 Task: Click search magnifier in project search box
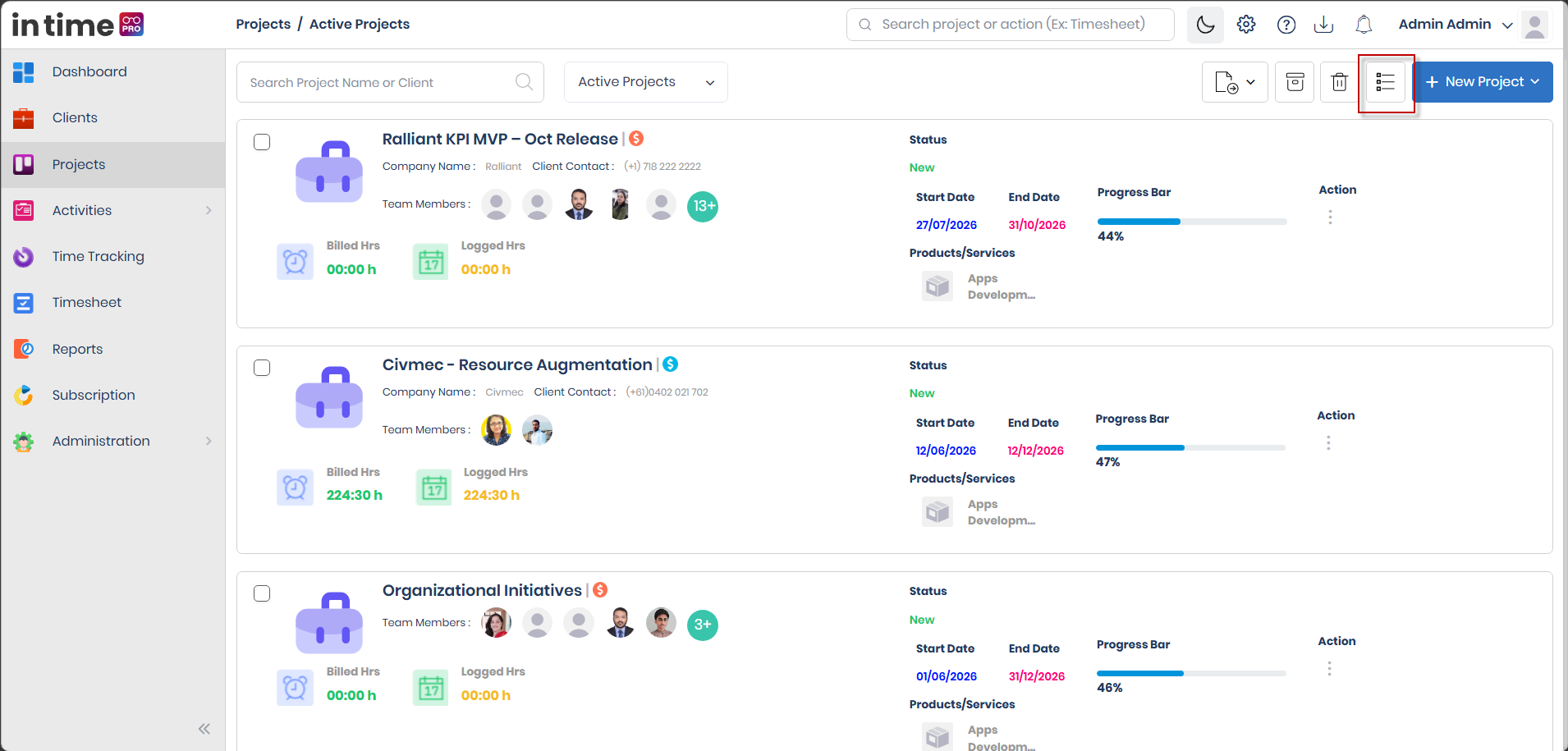tap(524, 82)
